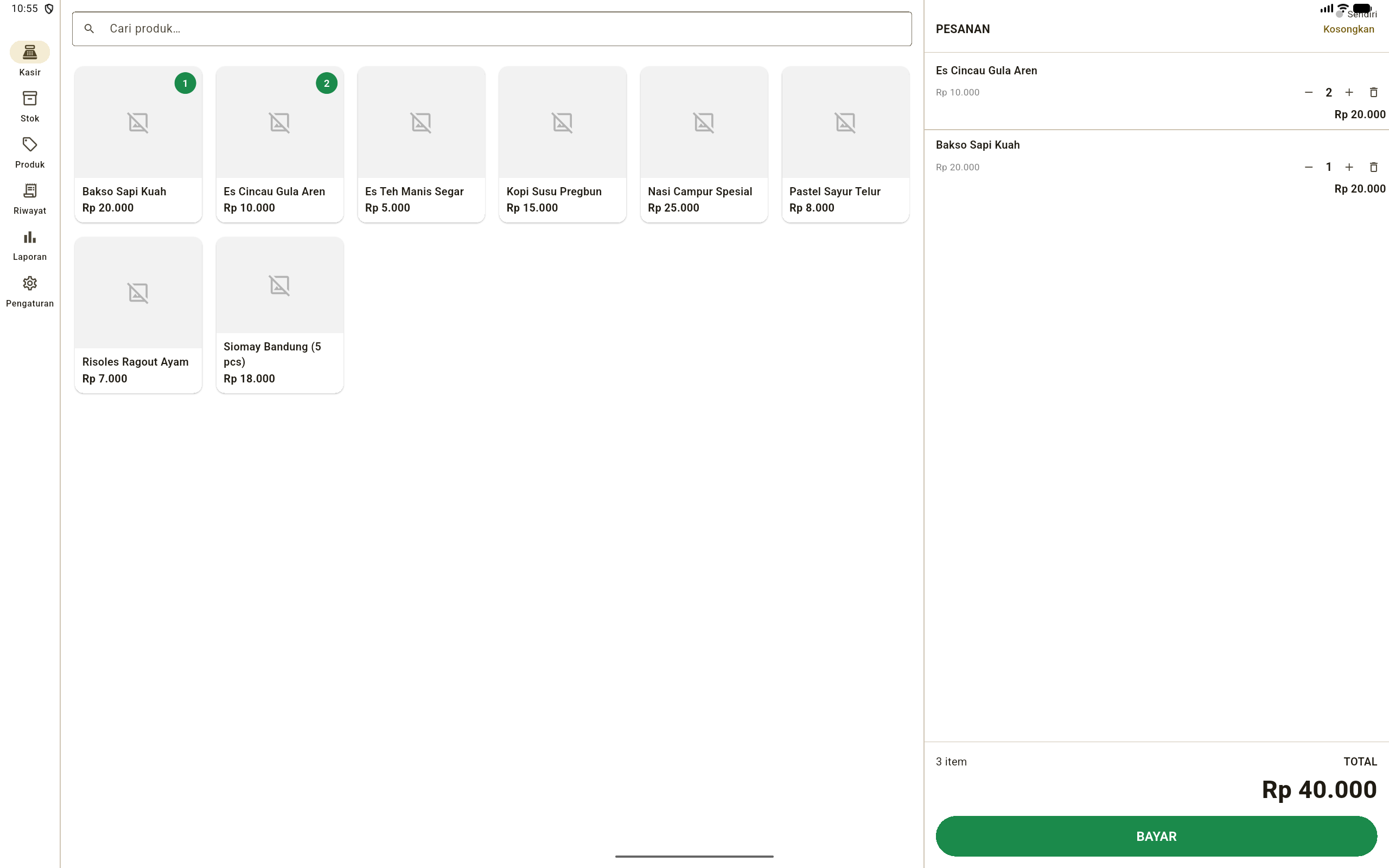Image resolution: width=1389 pixels, height=868 pixels.
Task: Remove Bakso Sapi Kuah with trash icon
Action: pos(1373,167)
